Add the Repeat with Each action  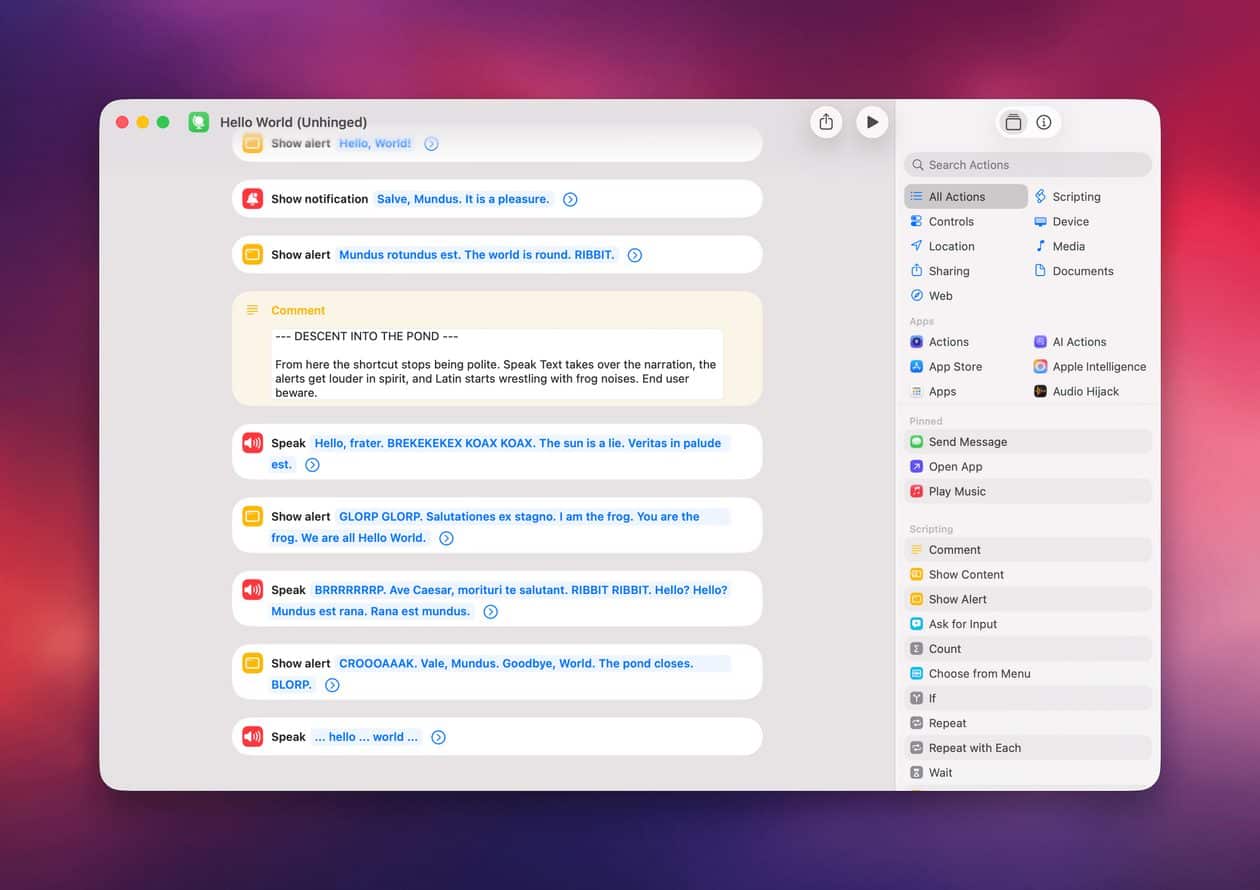(x=1028, y=748)
